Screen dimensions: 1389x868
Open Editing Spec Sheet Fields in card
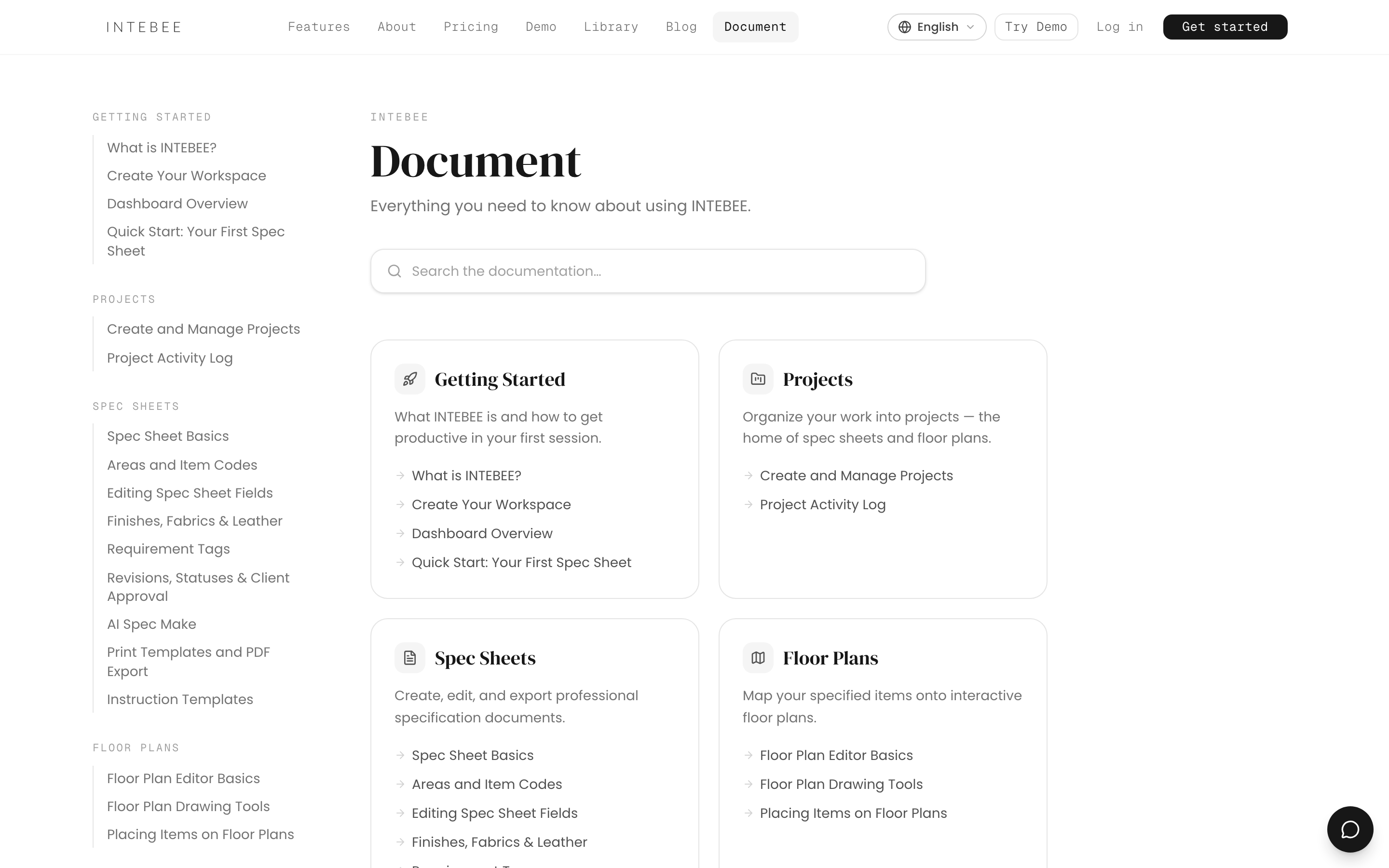point(494,813)
